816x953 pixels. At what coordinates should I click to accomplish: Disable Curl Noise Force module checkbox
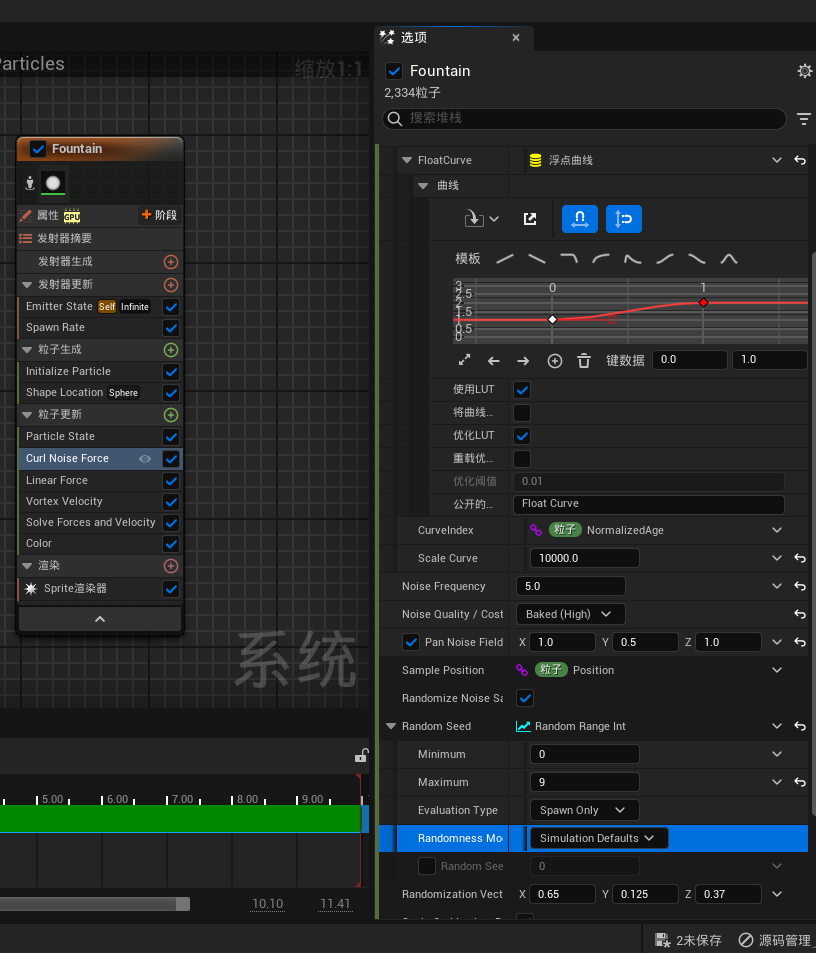pyautogui.click(x=171, y=459)
